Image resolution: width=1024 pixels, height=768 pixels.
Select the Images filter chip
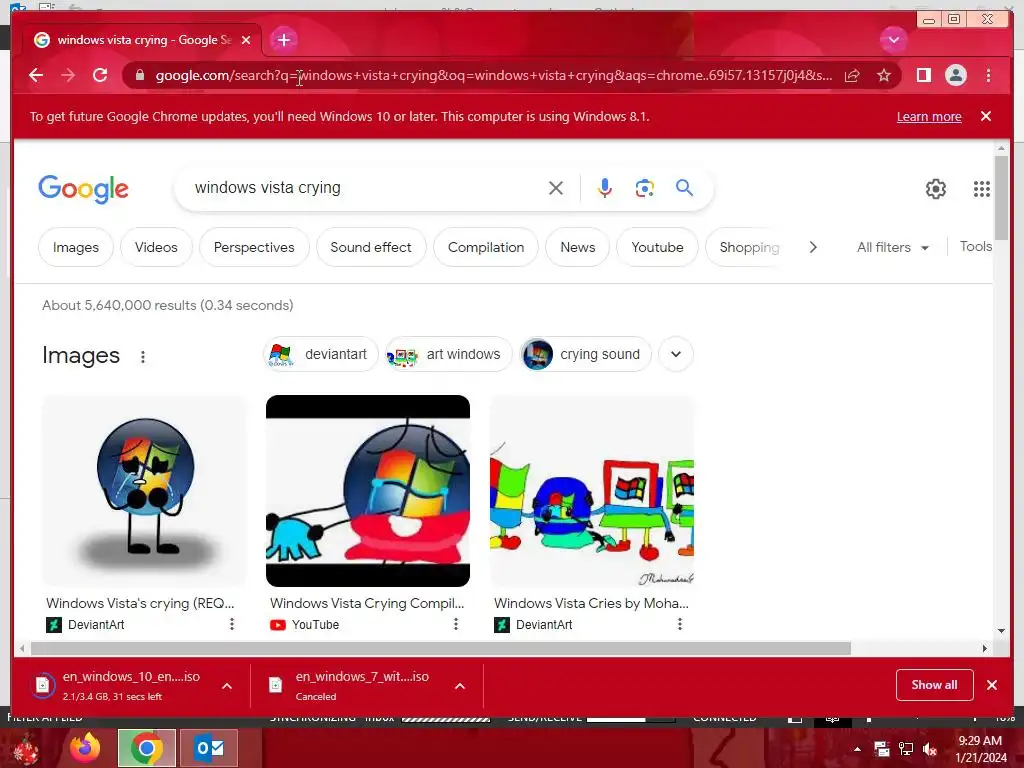coord(76,248)
